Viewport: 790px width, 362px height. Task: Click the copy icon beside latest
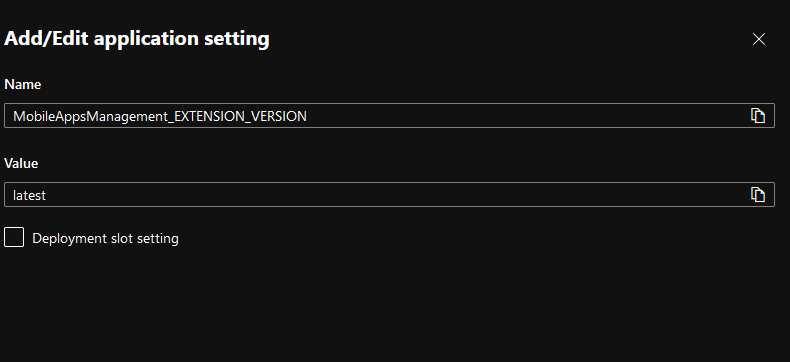[758, 195]
